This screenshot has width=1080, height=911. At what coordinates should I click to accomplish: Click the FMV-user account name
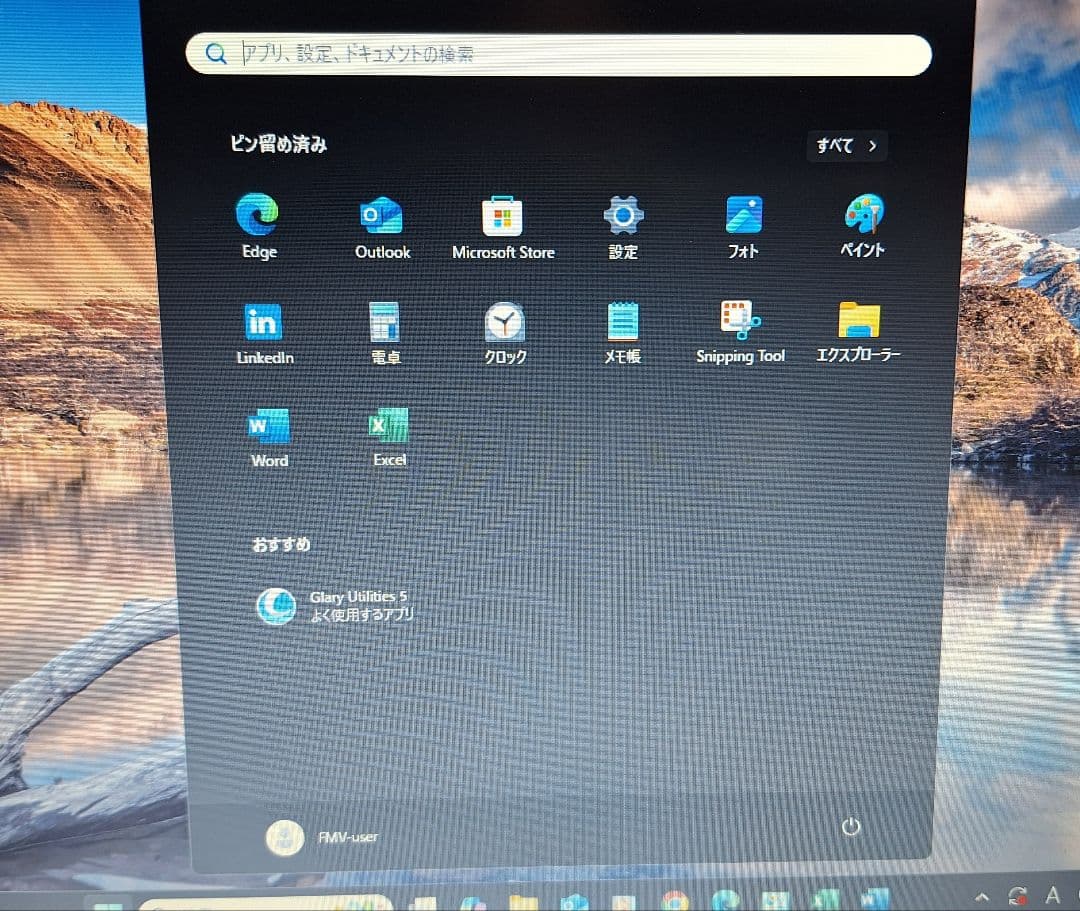tap(348, 837)
